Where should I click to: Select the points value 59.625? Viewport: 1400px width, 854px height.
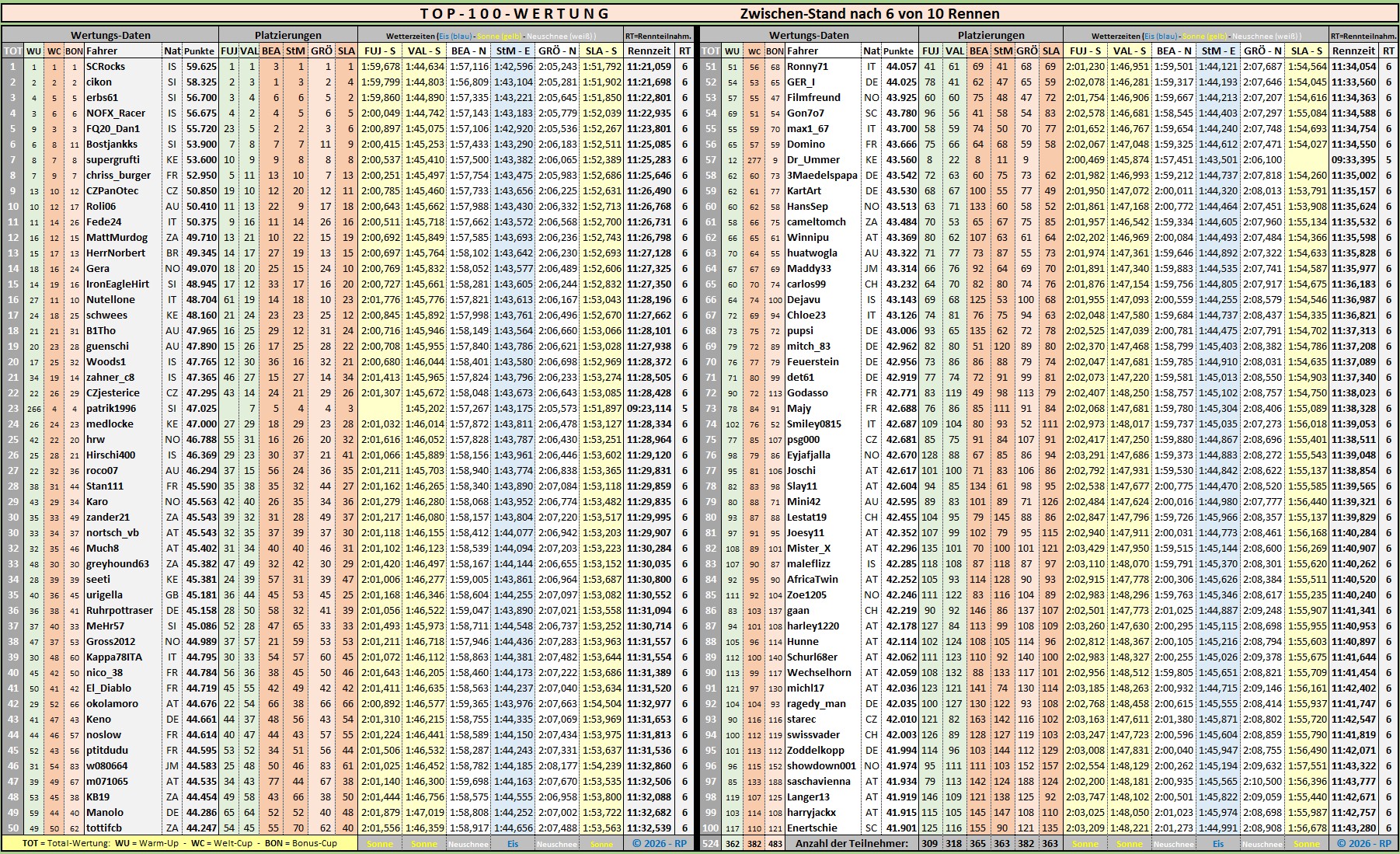click(200, 66)
